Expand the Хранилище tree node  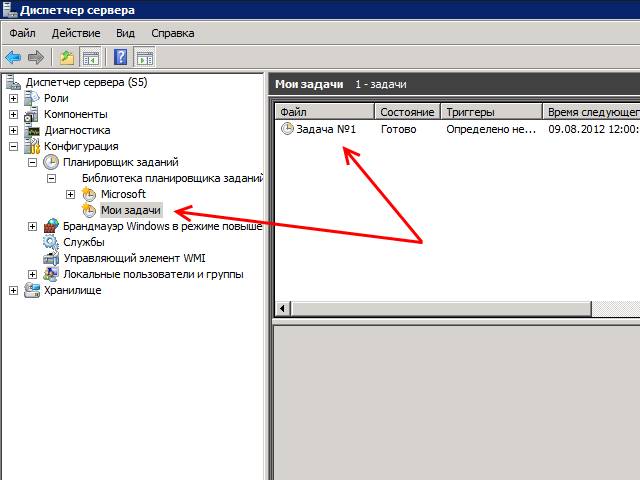point(13,290)
